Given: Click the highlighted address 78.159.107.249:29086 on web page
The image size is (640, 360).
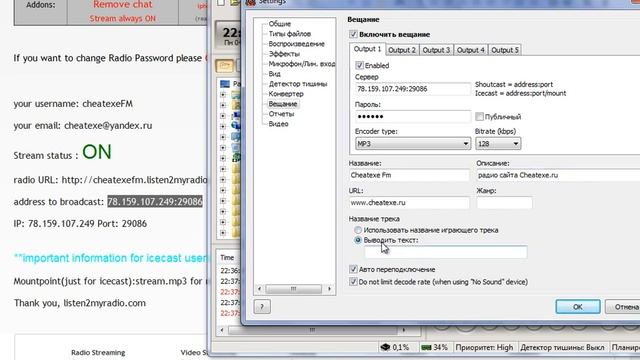Looking at the screenshot, I should pyautogui.click(x=155, y=202).
